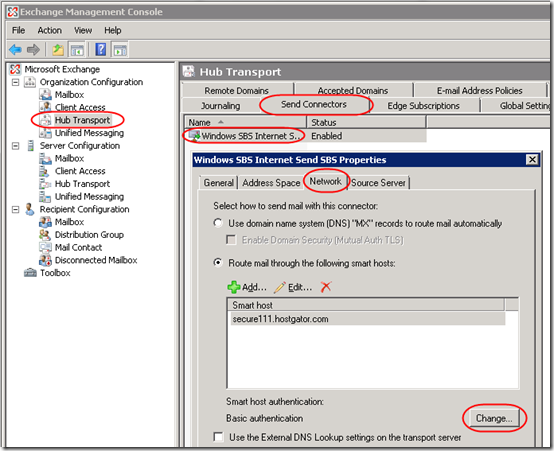The width and height of the screenshot is (554, 451).
Task: Switch to the Accepted Domains tab
Action: pyautogui.click(x=353, y=90)
